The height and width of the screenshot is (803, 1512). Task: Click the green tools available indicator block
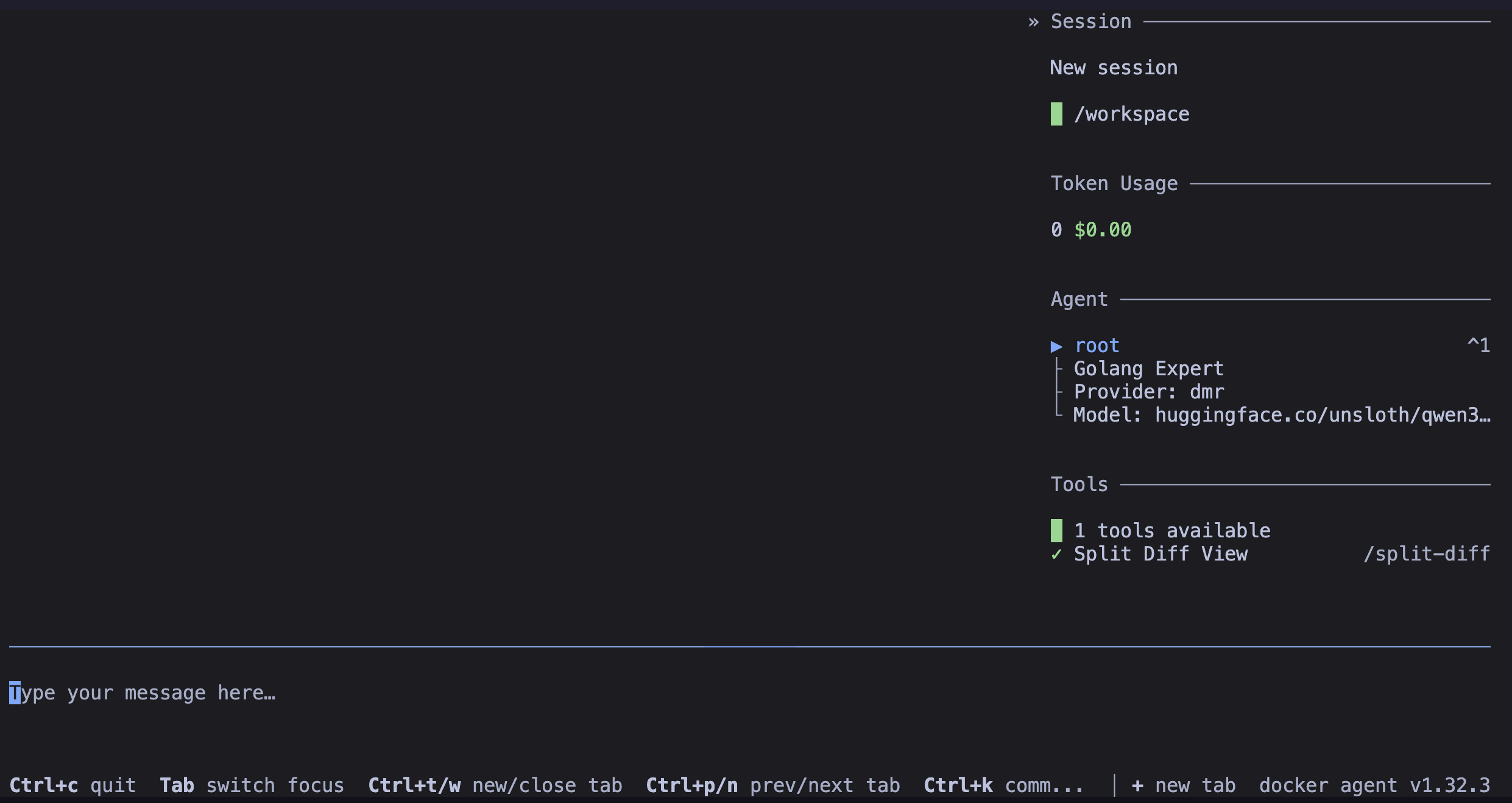point(1056,531)
